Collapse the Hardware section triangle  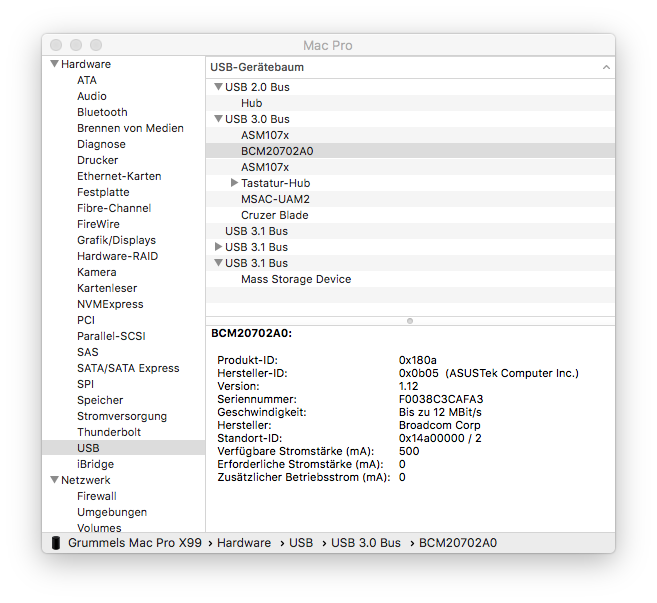54,64
